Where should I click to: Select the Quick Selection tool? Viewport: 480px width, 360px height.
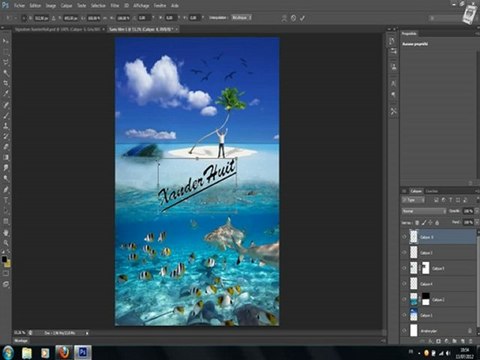coord(6,73)
